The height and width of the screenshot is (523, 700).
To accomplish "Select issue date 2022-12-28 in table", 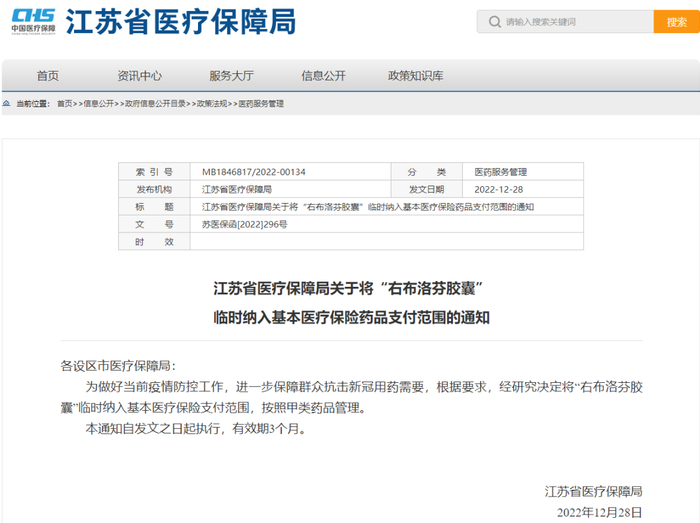I will coord(498,189).
